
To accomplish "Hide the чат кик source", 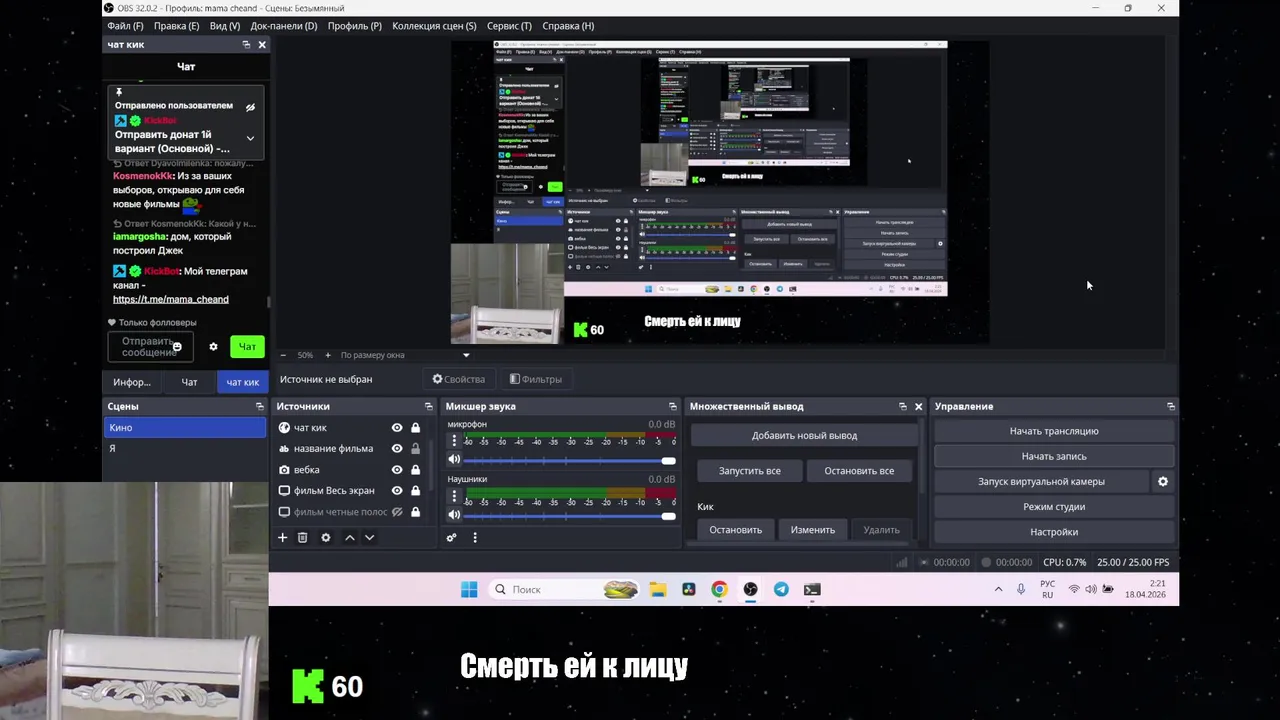I will (x=397, y=428).
